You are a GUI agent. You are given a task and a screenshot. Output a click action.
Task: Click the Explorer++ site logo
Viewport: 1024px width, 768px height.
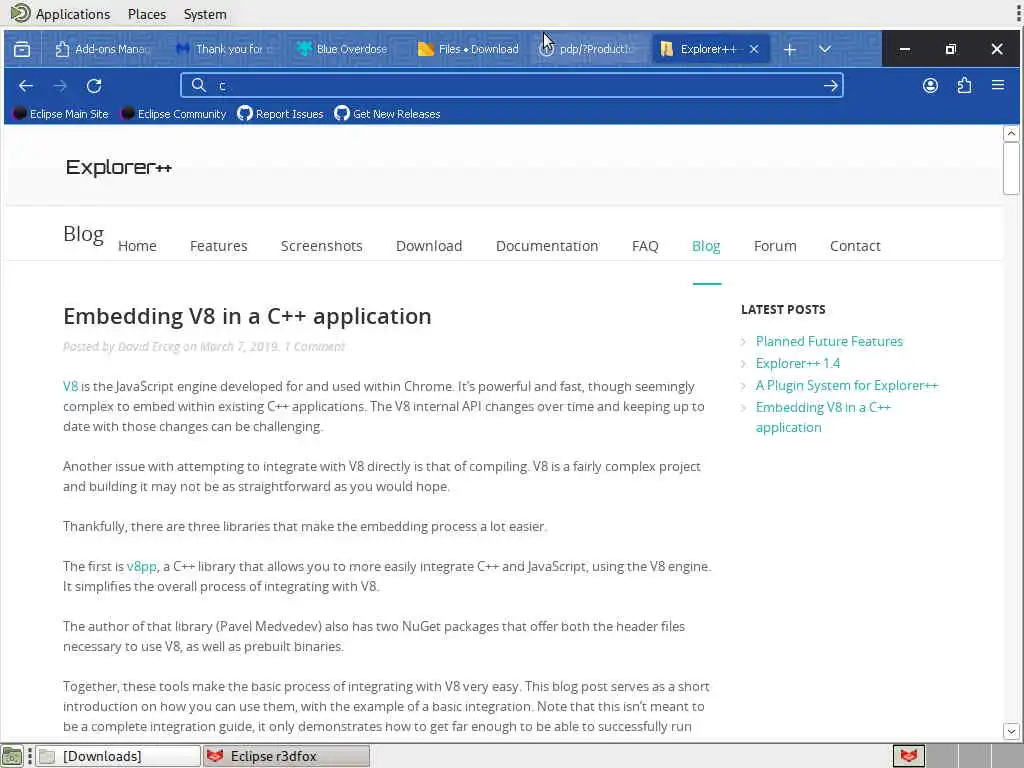(119, 168)
